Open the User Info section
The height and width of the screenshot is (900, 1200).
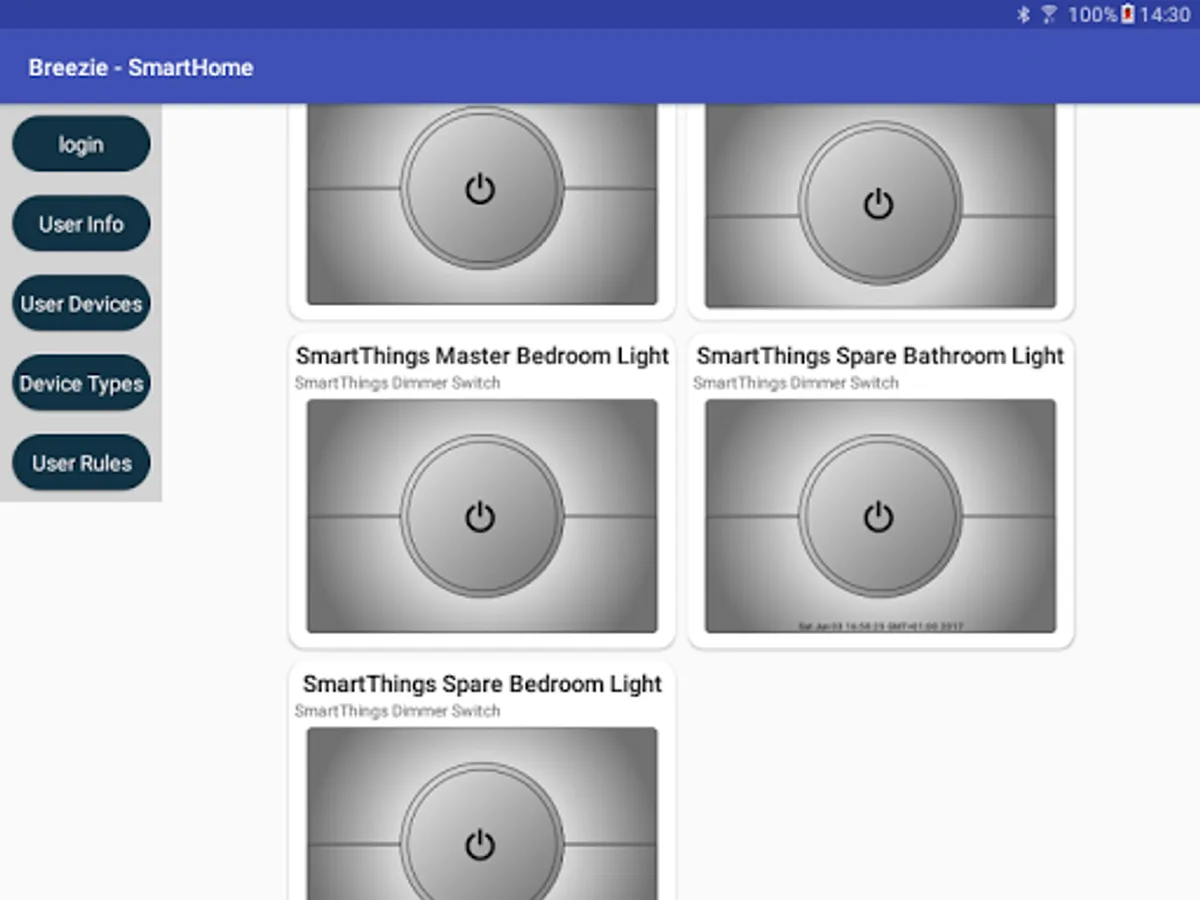tap(81, 224)
